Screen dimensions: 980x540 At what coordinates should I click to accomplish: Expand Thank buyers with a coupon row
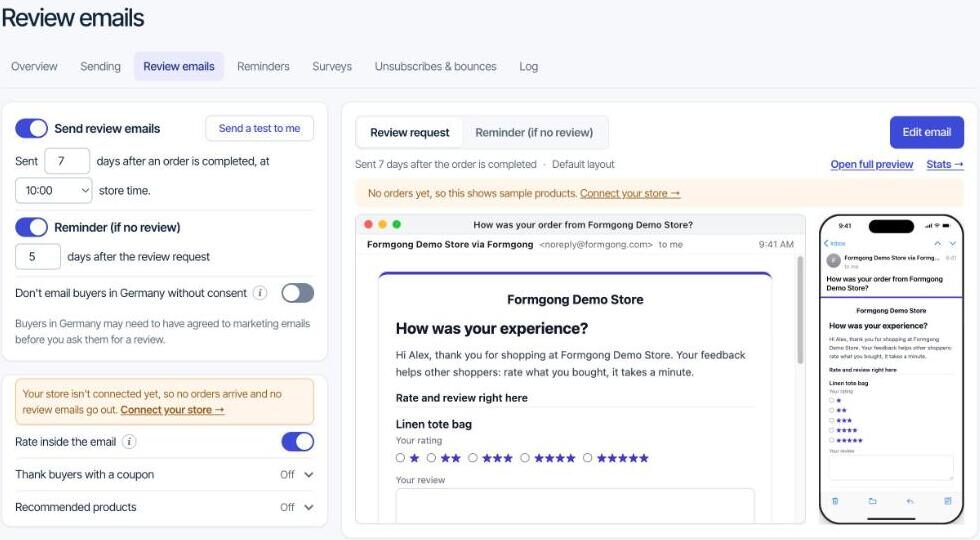click(164, 474)
